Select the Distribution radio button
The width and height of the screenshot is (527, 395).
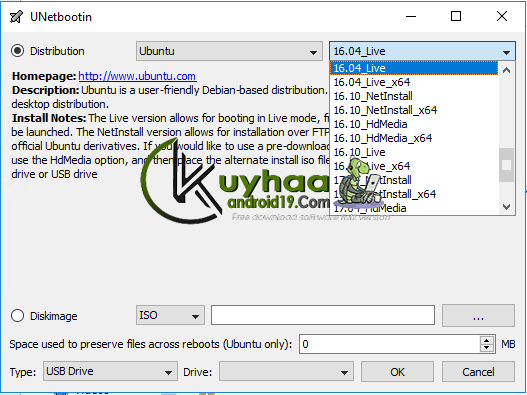[x=17, y=51]
